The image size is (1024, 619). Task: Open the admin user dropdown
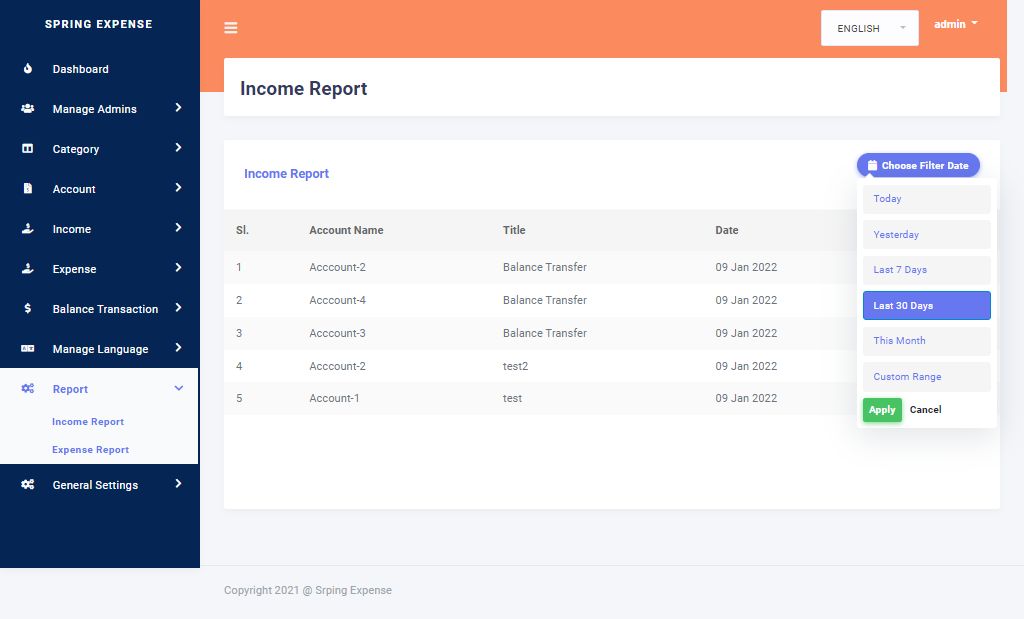tap(955, 24)
